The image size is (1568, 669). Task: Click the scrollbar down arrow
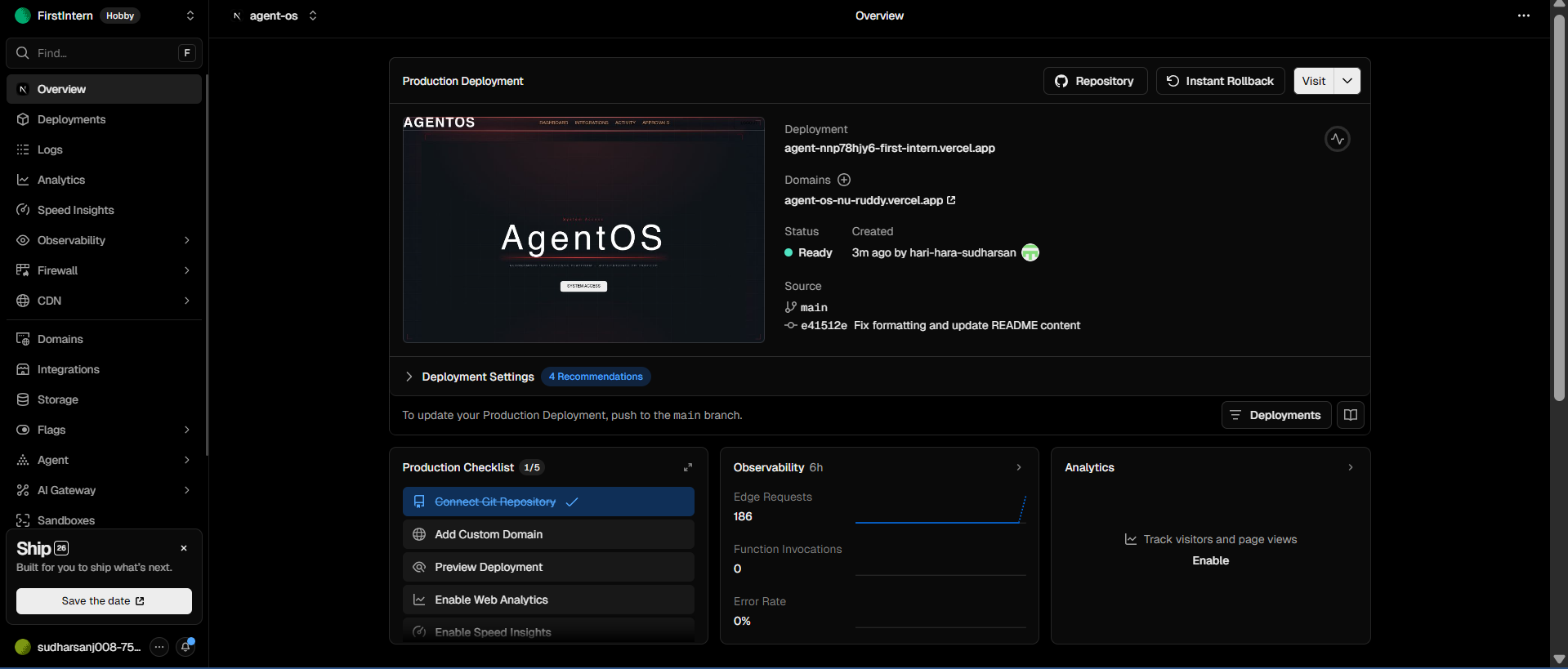(1559, 659)
